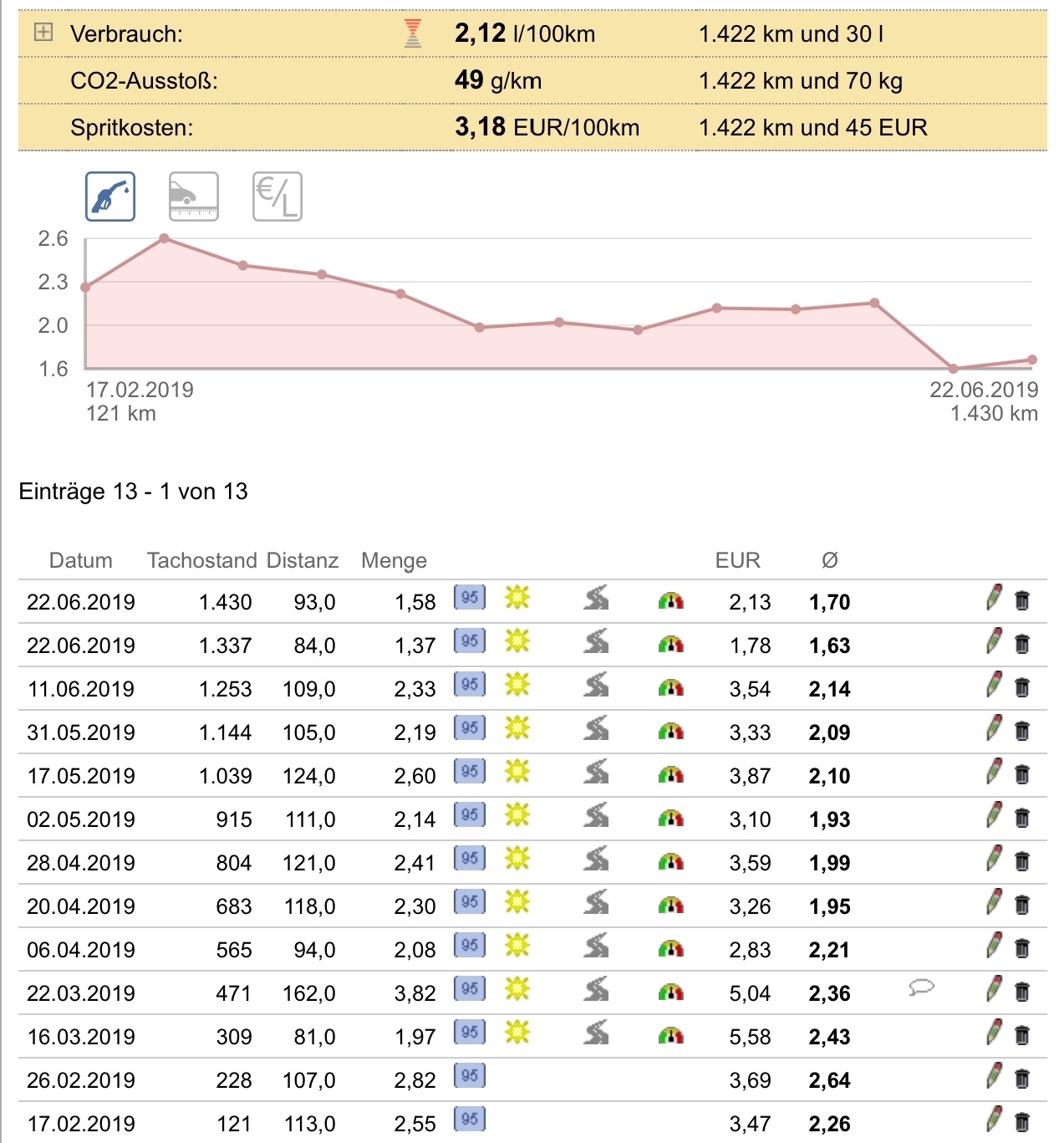Edit the 17.05.2019 entry with the pencil
This screenshot has height=1143, width=1064.
[x=994, y=773]
